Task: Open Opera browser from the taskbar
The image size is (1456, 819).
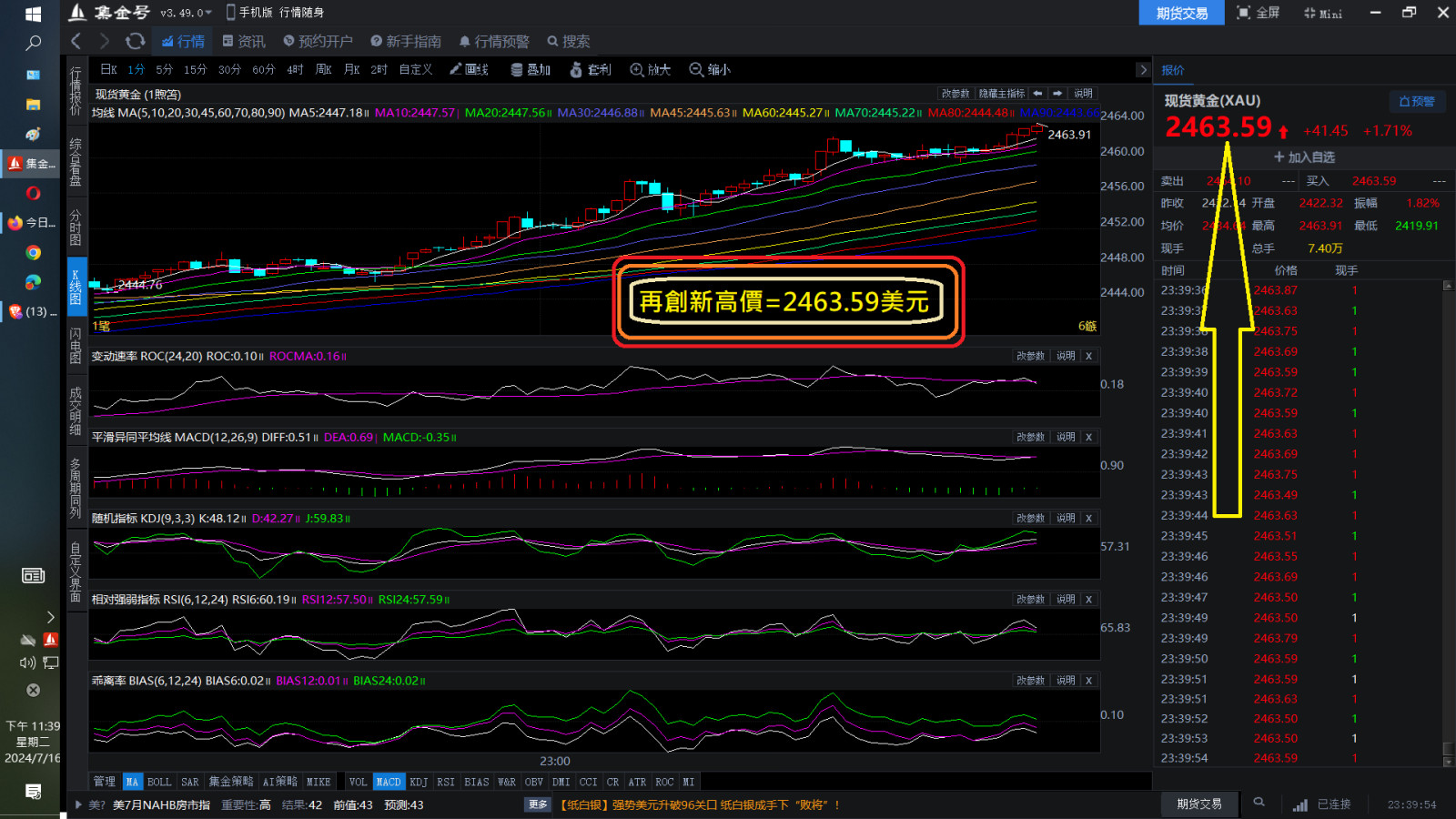Action: click(33, 193)
